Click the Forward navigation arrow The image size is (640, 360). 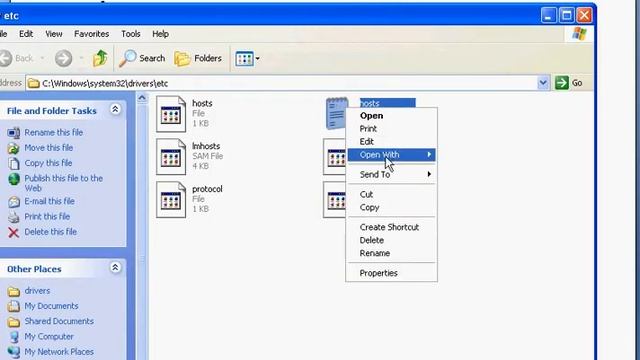pyautogui.click(x=63, y=58)
